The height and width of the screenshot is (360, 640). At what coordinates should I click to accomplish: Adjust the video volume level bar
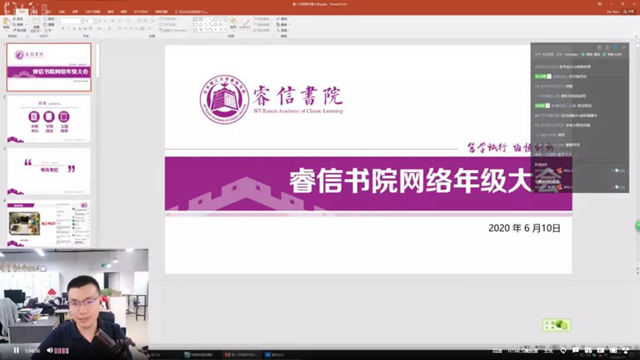pos(62,351)
